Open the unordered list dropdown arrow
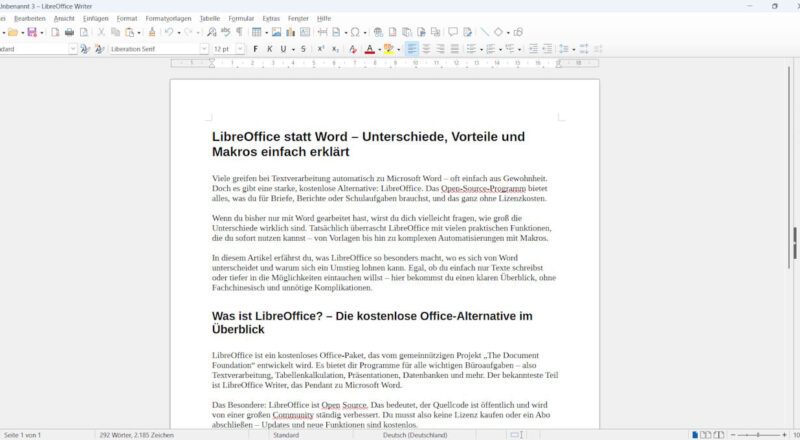The width and height of the screenshot is (800, 440). coord(481,50)
